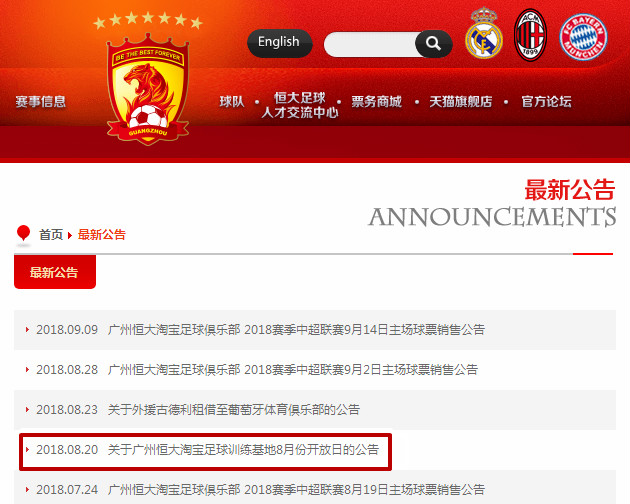This screenshot has height=504, width=630.
Task: Focus the search text field
Action: [370, 44]
